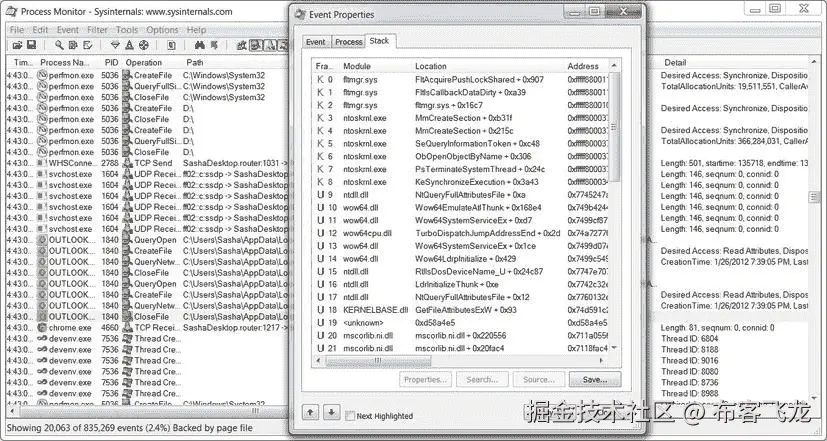
Task: Click the TCP Recei... operation icon on chrome.exe row
Action: pyautogui.click(x=127, y=328)
